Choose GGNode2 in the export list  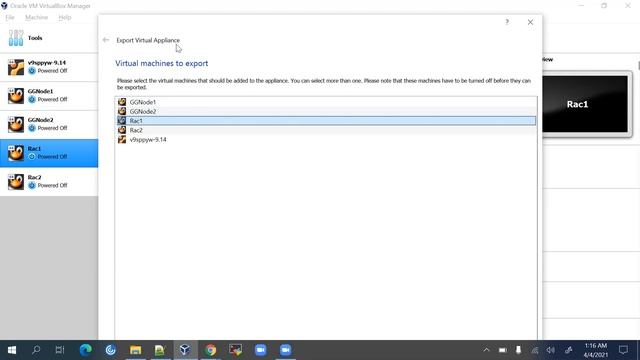326,111
